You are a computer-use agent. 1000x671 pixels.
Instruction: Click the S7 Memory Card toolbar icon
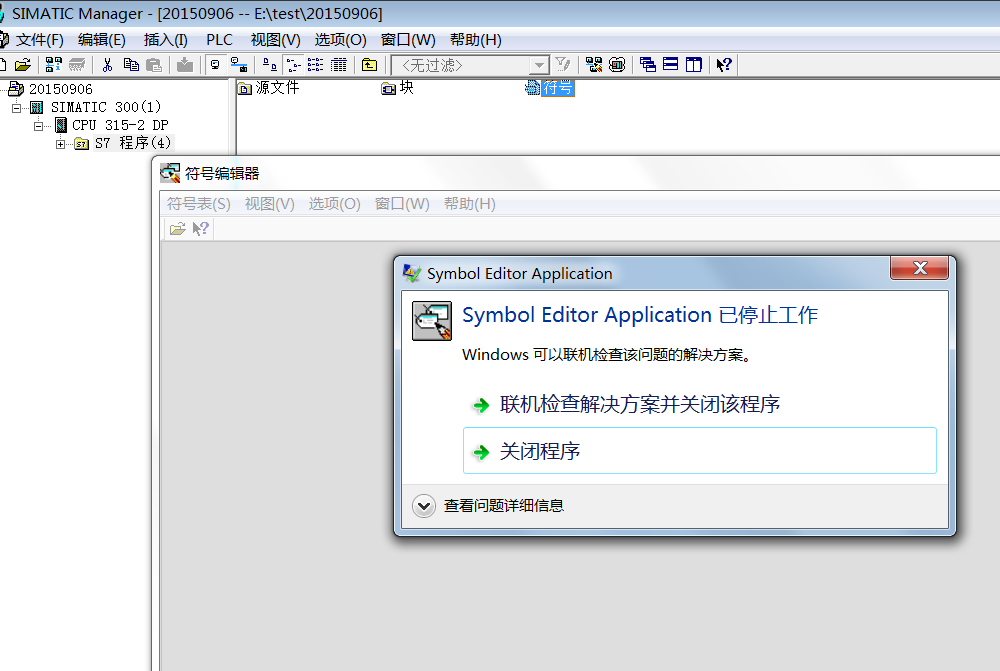[77, 64]
